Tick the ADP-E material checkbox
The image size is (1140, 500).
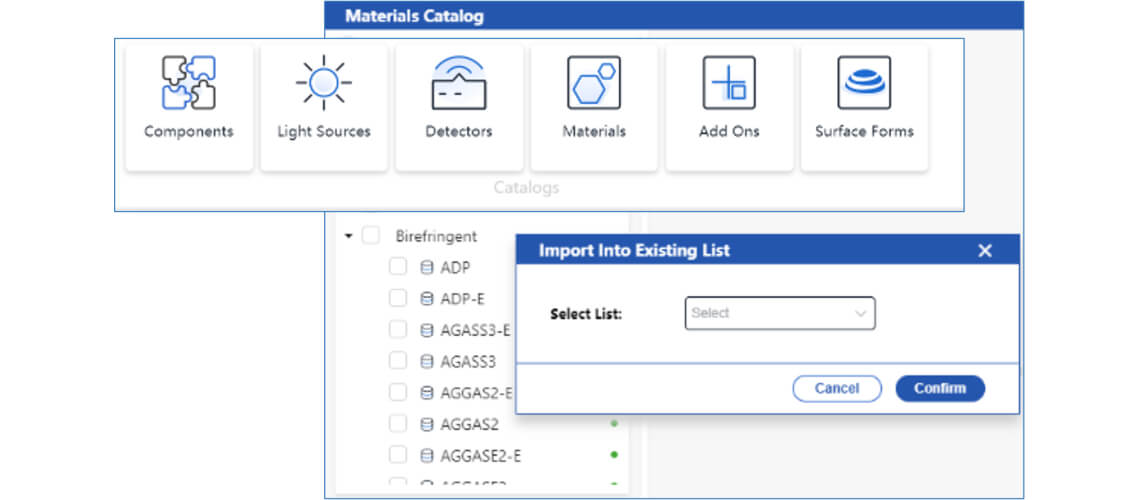tap(398, 298)
